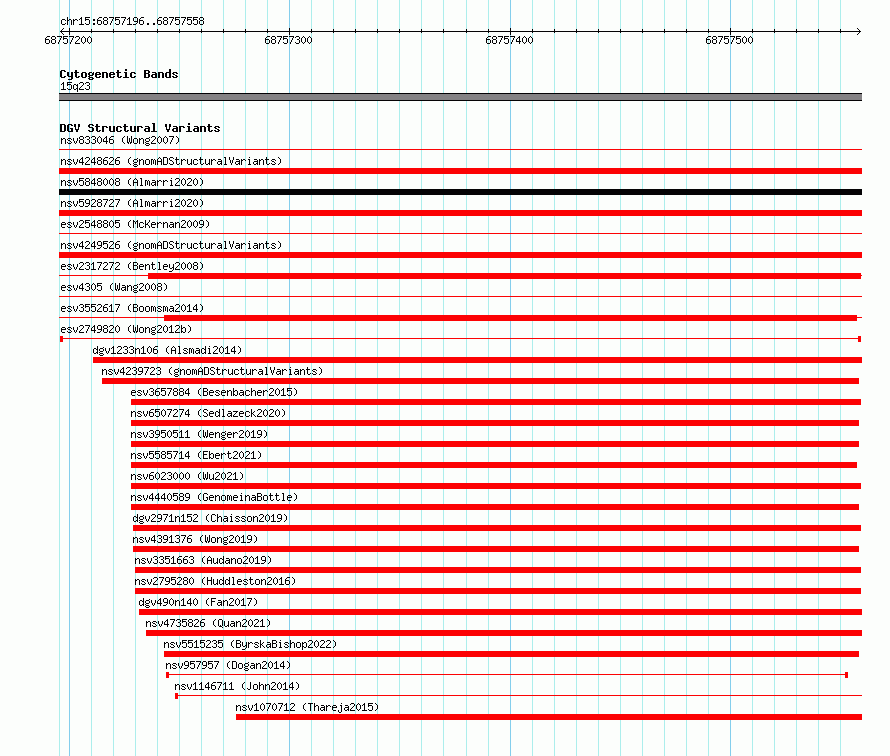The width and height of the screenshot is (890, 756).
Task: Select nsv4735826 (Quan2021) label
Action: click(x=208, y=623)
